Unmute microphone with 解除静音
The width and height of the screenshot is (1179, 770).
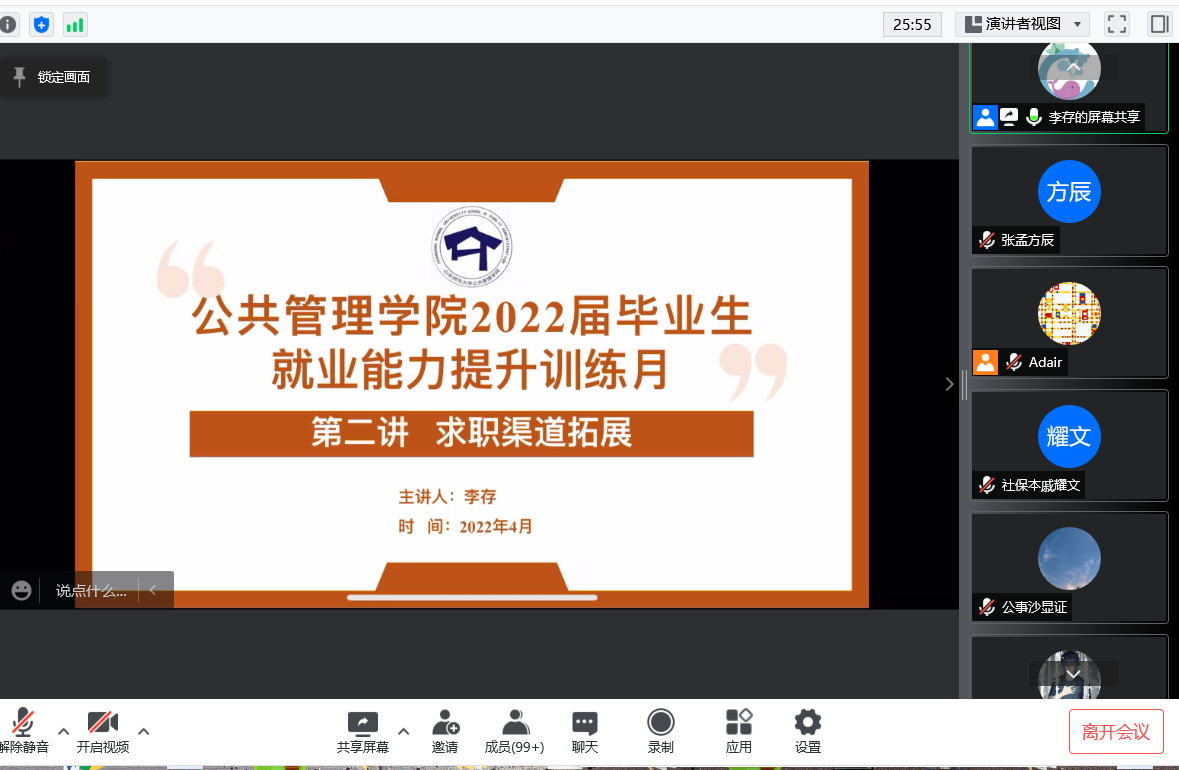(x=23, y=731)
